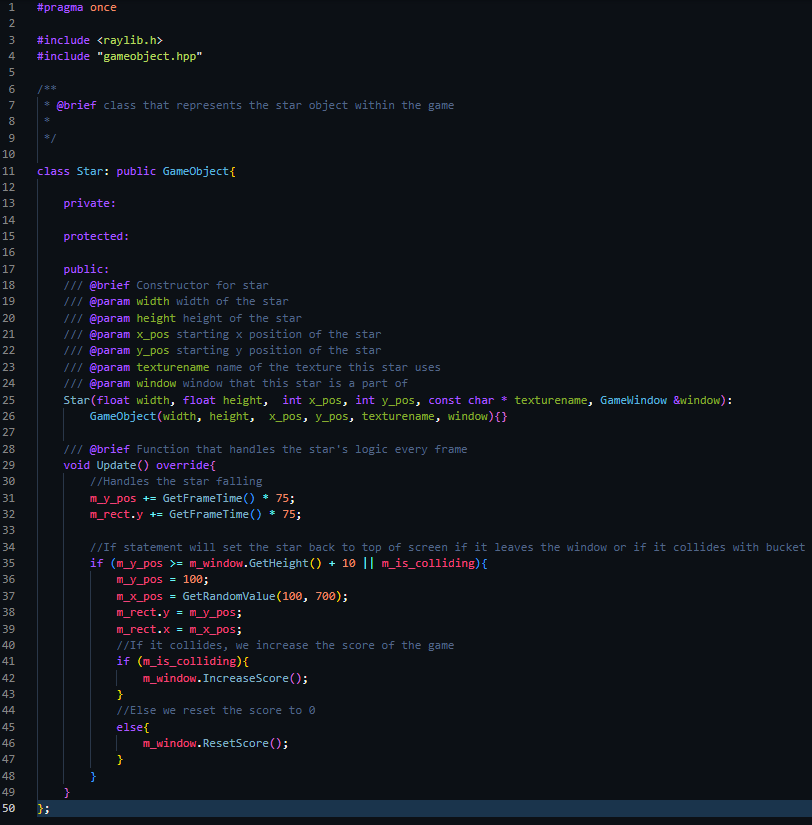Click the 'override' keyword

pyautogui.click(x=183, y=465)
